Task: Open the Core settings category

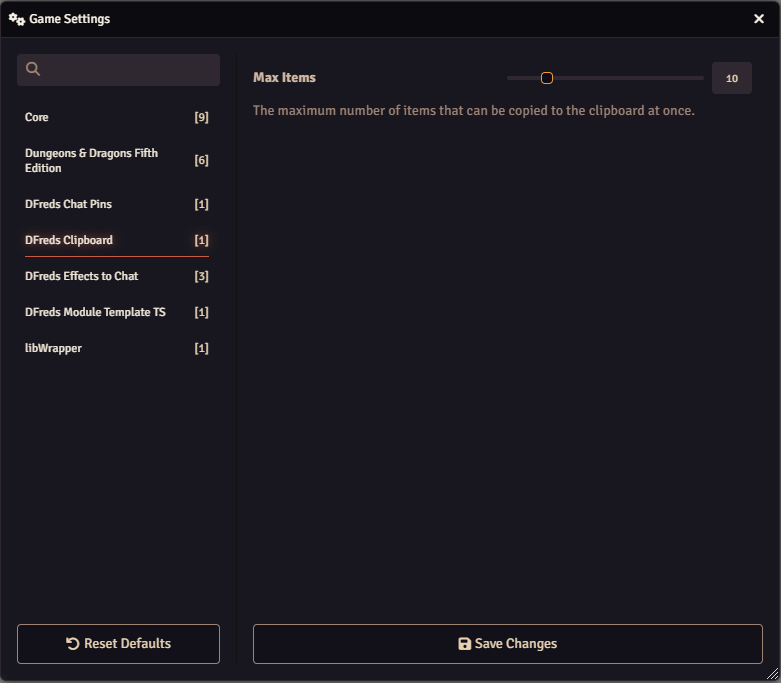Action: 37,118
